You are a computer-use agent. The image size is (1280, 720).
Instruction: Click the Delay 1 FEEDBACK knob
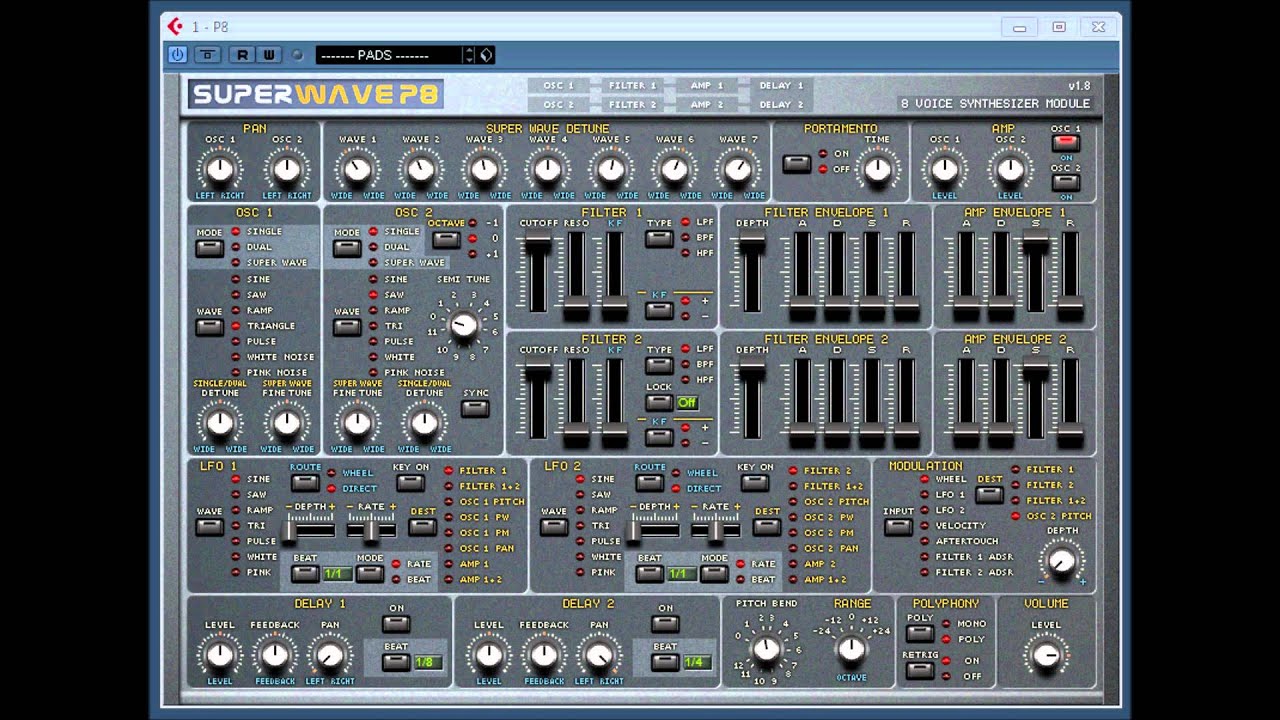(x=274, y=656)
